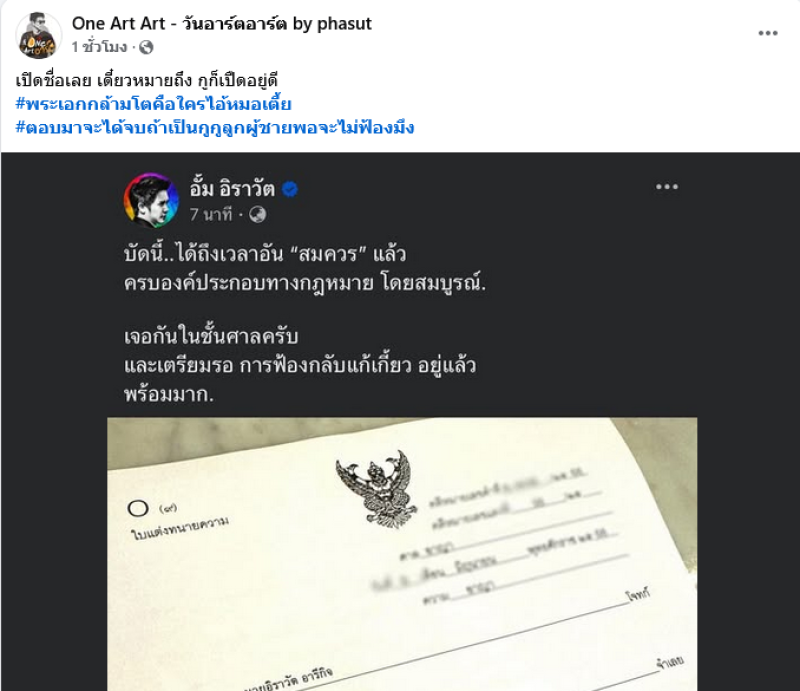Screen dimensions: 800x691
Task: Open the outer post three-dot options menu
Action: point(768,33)
